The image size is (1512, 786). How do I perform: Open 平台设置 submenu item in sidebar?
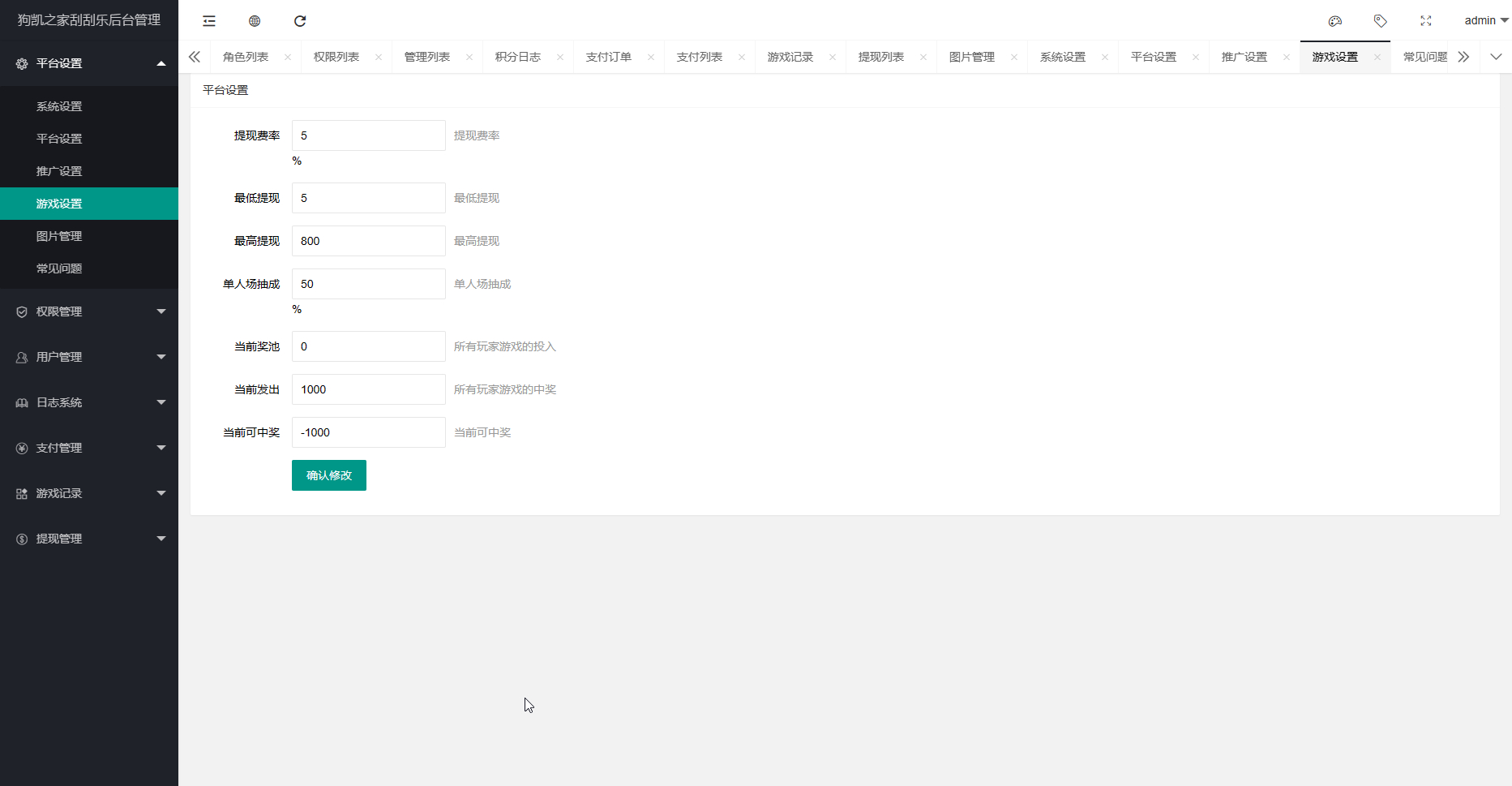[x=89, y=139]
